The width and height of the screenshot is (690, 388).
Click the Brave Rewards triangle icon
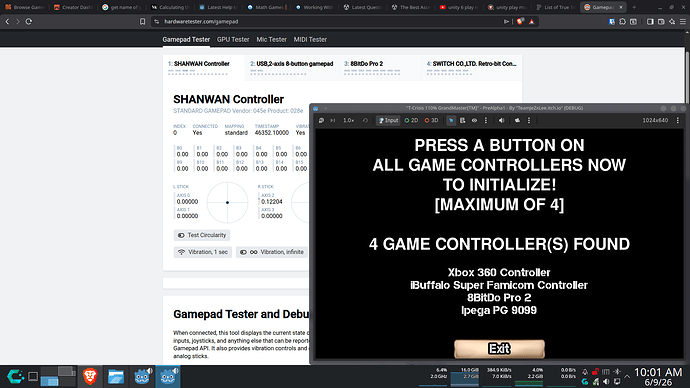532,21
